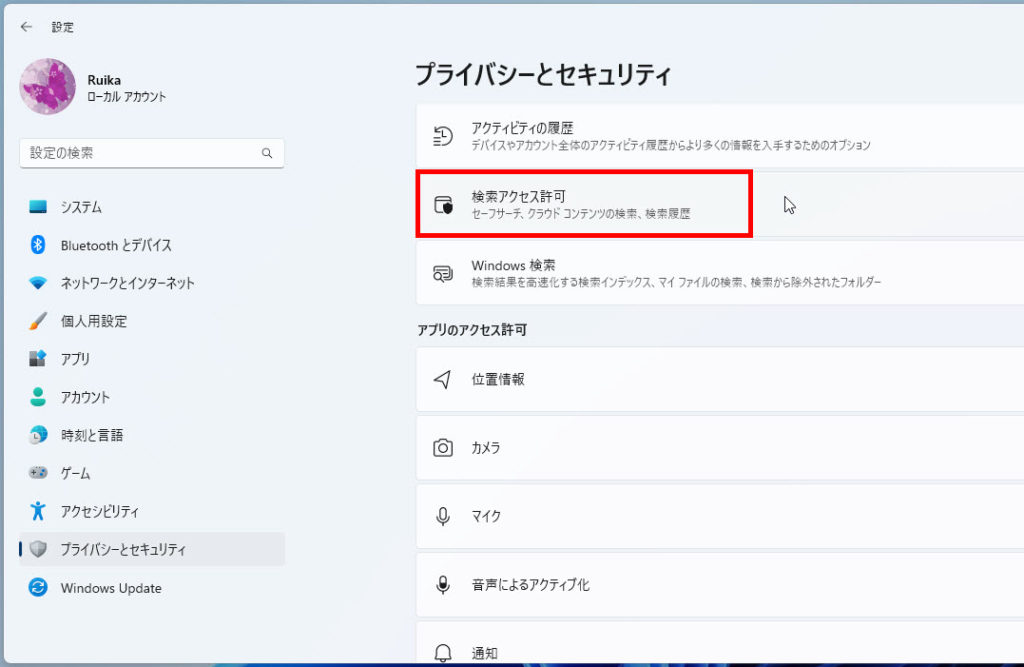Click the 個人用設定 paintbrush icon

point(38,321)
